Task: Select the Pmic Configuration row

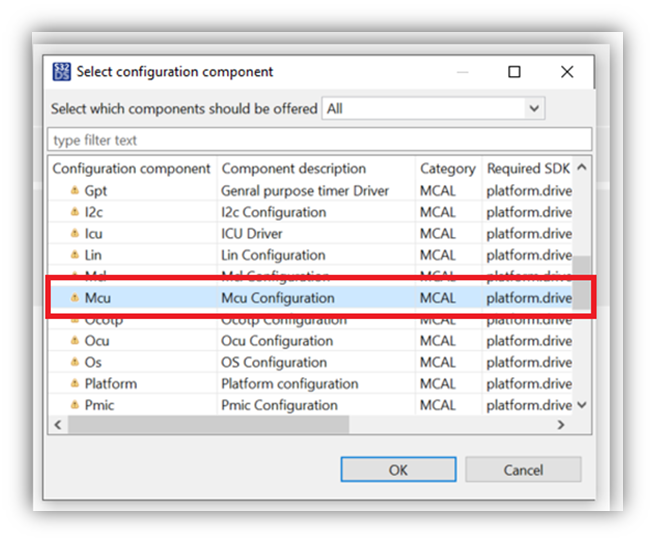Action: 279,405
